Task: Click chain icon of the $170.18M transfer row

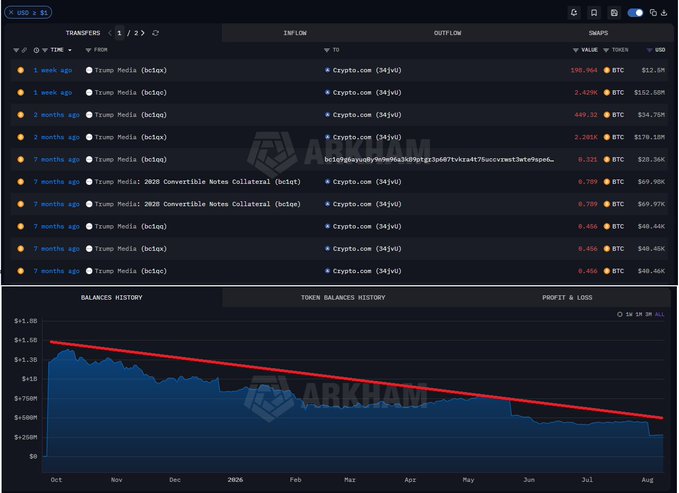Action: click(20, 137)
